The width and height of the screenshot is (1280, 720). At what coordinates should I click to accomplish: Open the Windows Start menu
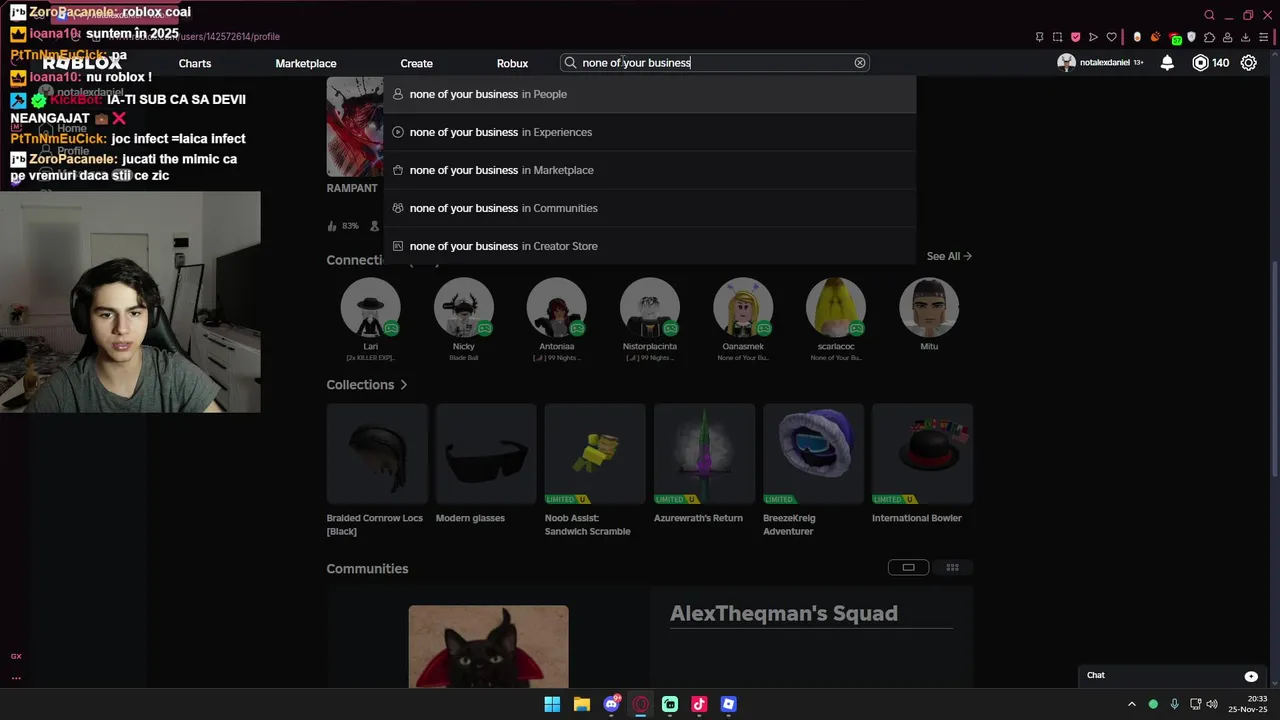552,704
